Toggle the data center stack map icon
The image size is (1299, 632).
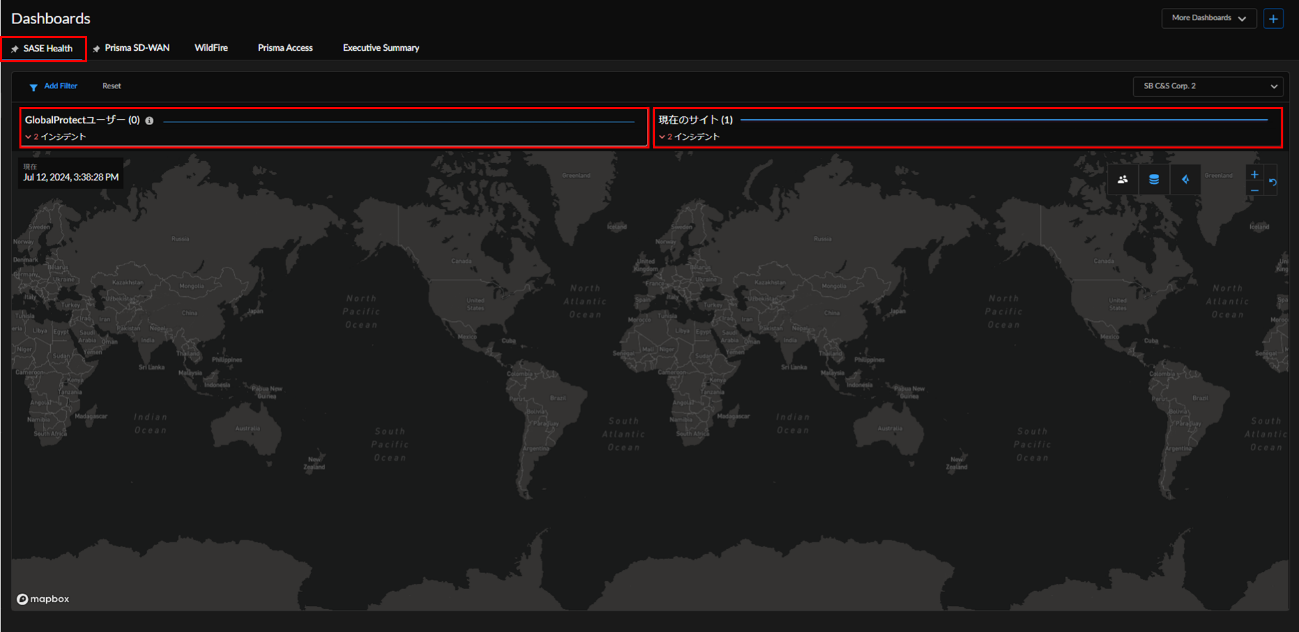click(x=1154, y=180)
